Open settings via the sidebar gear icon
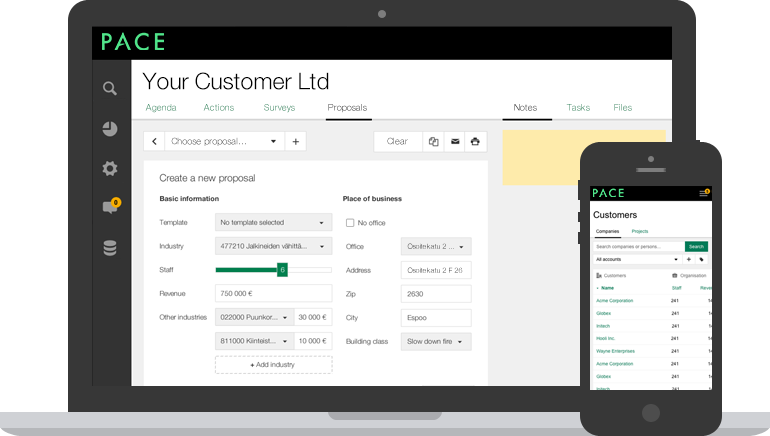The width and height of the screenshot is (770, 436). pyautogui.click(x=110, y=168)
